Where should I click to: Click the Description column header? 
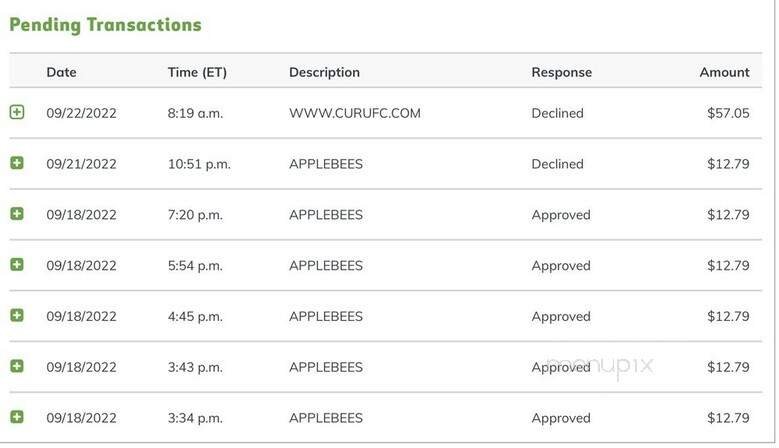pyautogui.click(x=324, y=72)
